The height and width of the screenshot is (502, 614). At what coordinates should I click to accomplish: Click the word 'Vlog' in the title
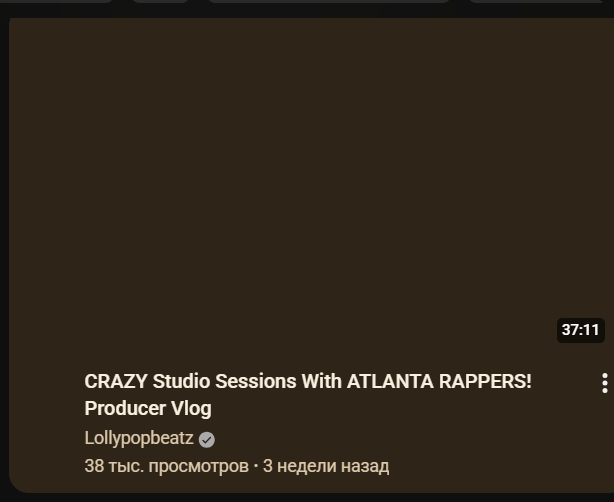[x=191, y=408]
